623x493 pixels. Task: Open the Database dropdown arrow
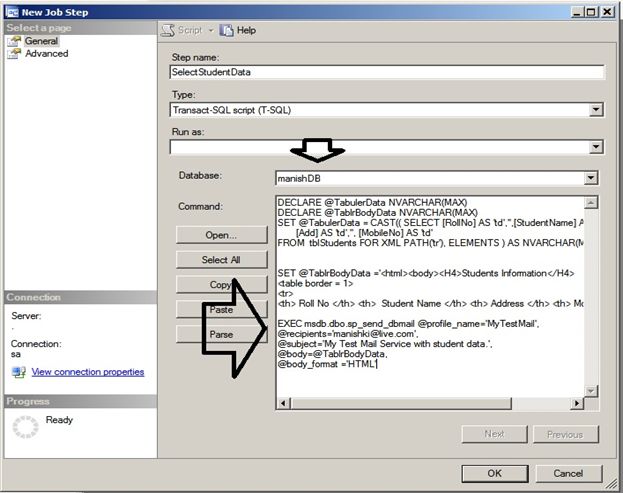[591, 178]
